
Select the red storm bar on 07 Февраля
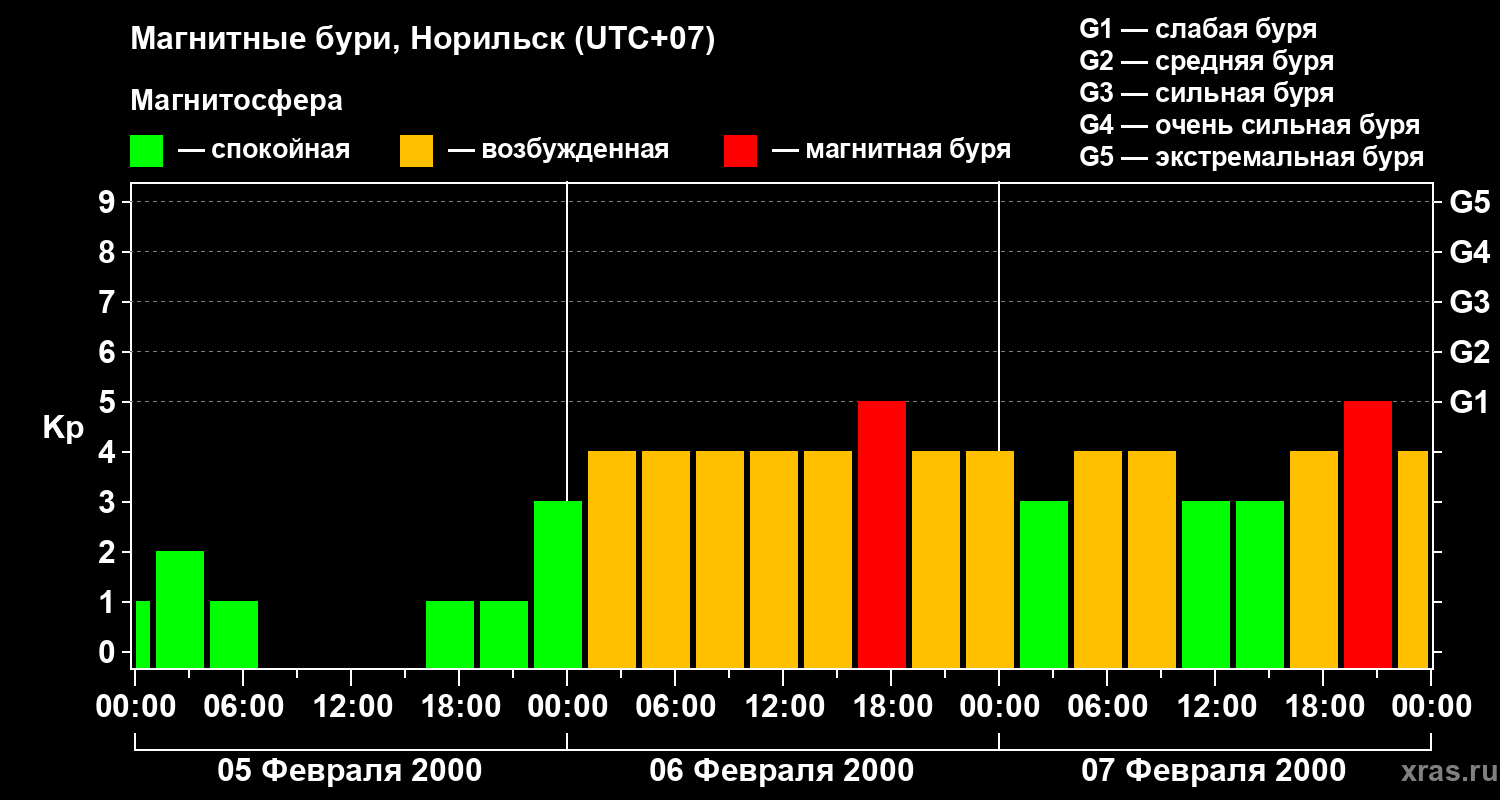(1368, 534)
